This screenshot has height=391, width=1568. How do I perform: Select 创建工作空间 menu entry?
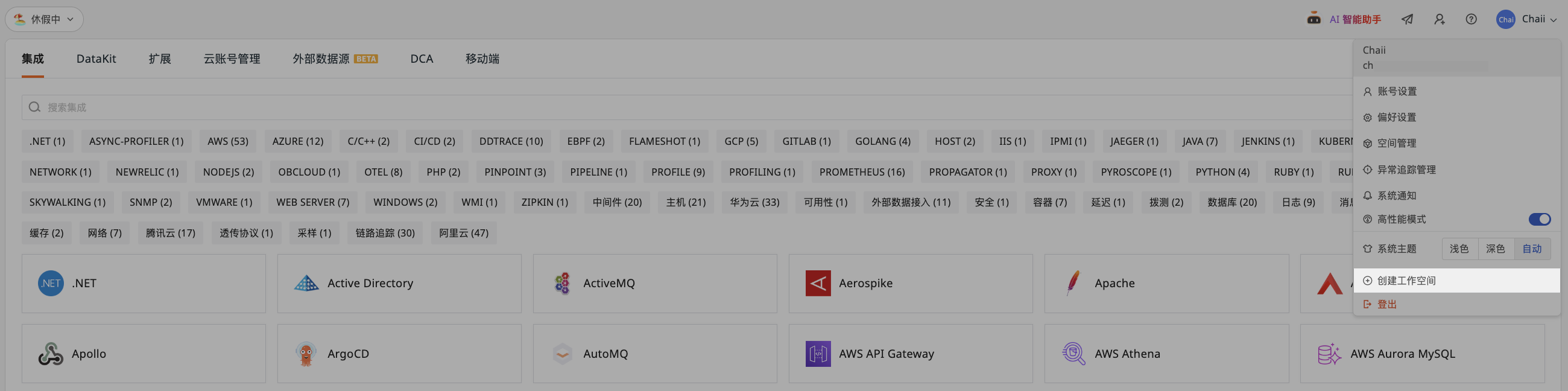click(1456, 281)
